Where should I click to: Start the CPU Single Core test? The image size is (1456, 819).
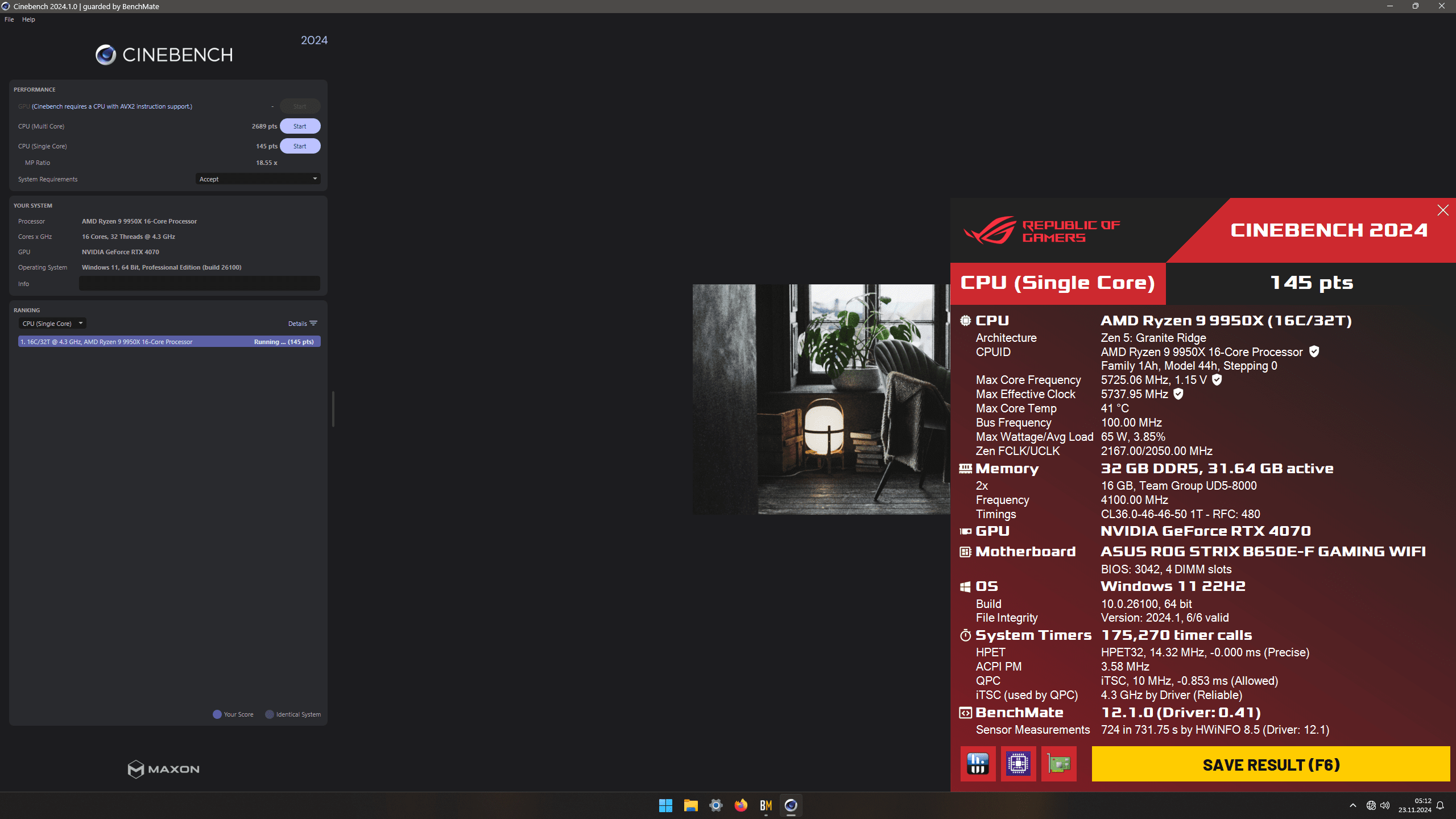point(300,146)
